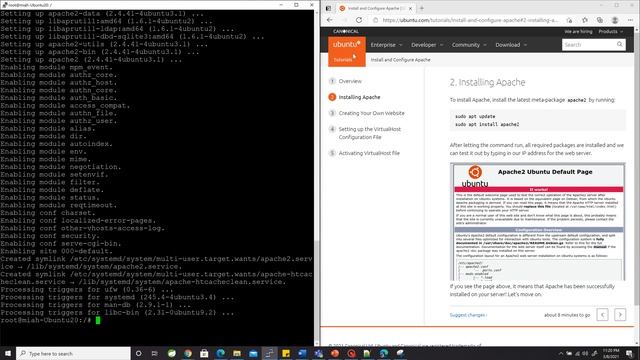The height and width of the screenshot is (360, 640).
Task: Click the terminal window title bar icon
Action: tap(4, 5)
